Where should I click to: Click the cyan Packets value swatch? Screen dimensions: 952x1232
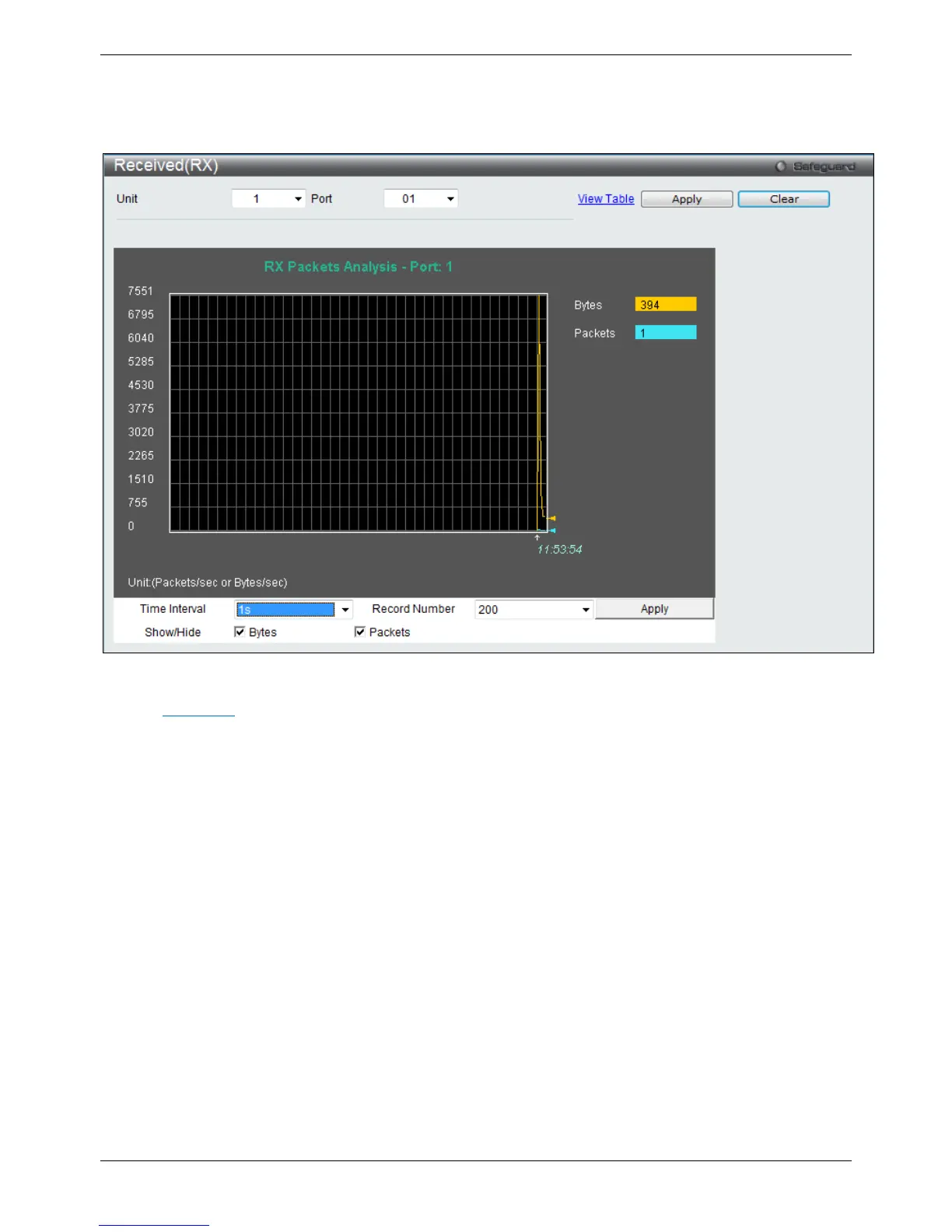click(x=666, y=333)
